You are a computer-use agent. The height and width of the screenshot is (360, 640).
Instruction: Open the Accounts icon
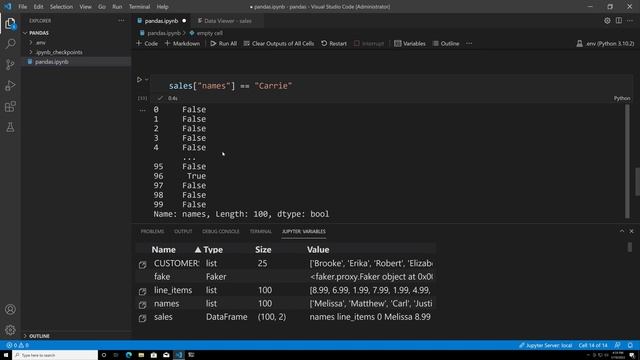click(x=10, y=309)
